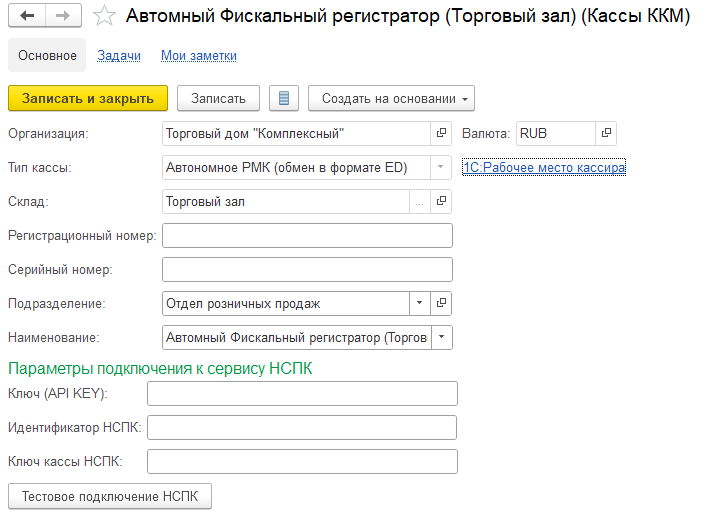Switch to the Задачи tab
706x531 pixels.
click(x=119, y=56)
